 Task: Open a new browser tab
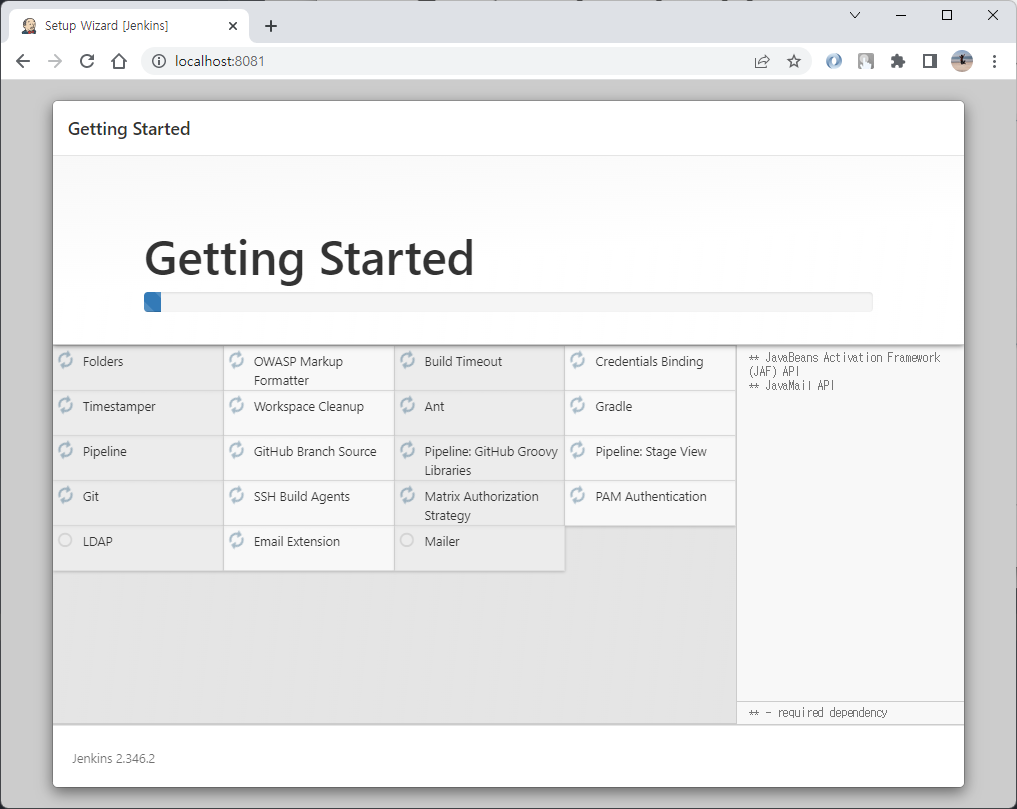pyautogui.click(x=271, y=26)
